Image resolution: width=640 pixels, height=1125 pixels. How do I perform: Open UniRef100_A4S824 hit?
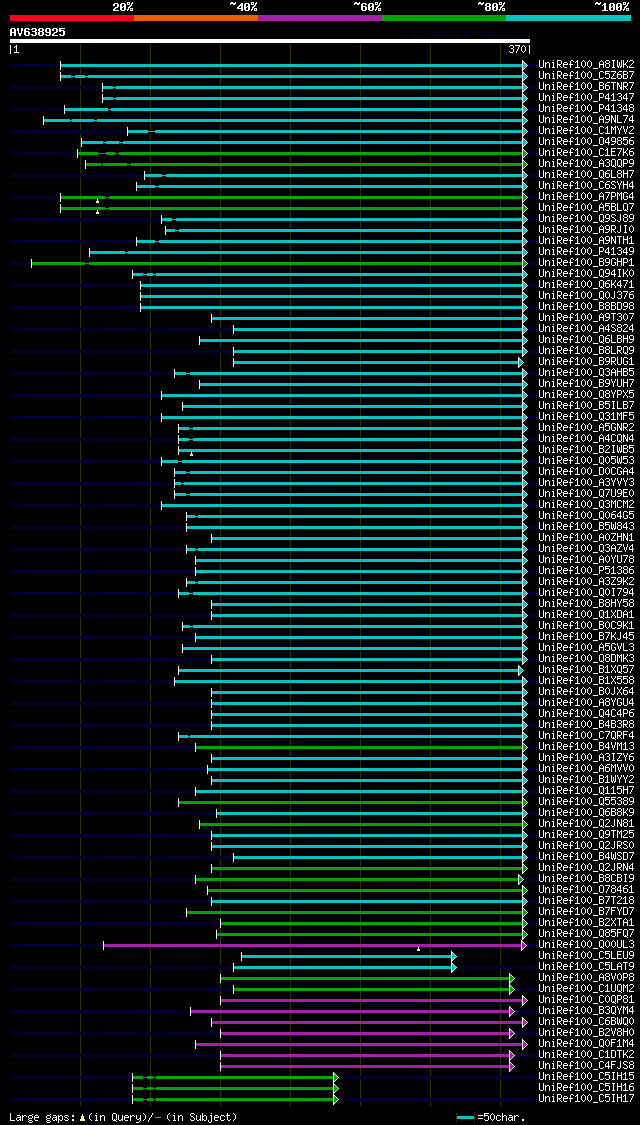(586, 329)
